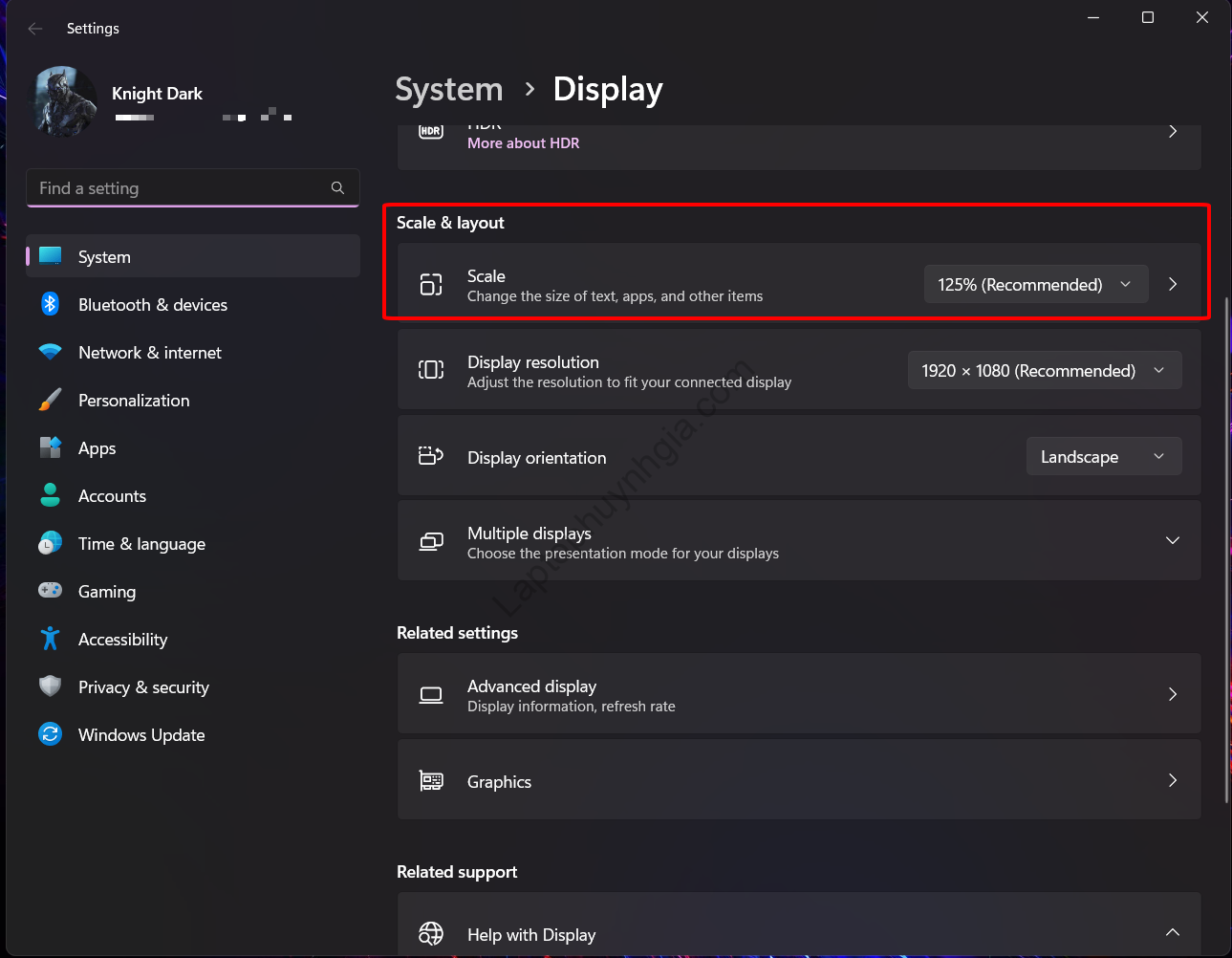Open the 1920 × 1080 resolution dropdown
Screen dimensions: 1232x958
1045,370
